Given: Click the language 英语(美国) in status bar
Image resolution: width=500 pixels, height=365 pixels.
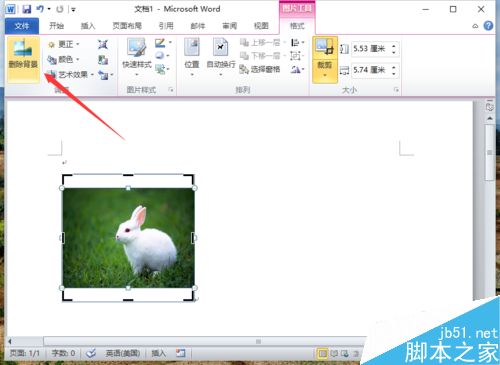Looking at the screenshot, I should click(x=123, y=353).
